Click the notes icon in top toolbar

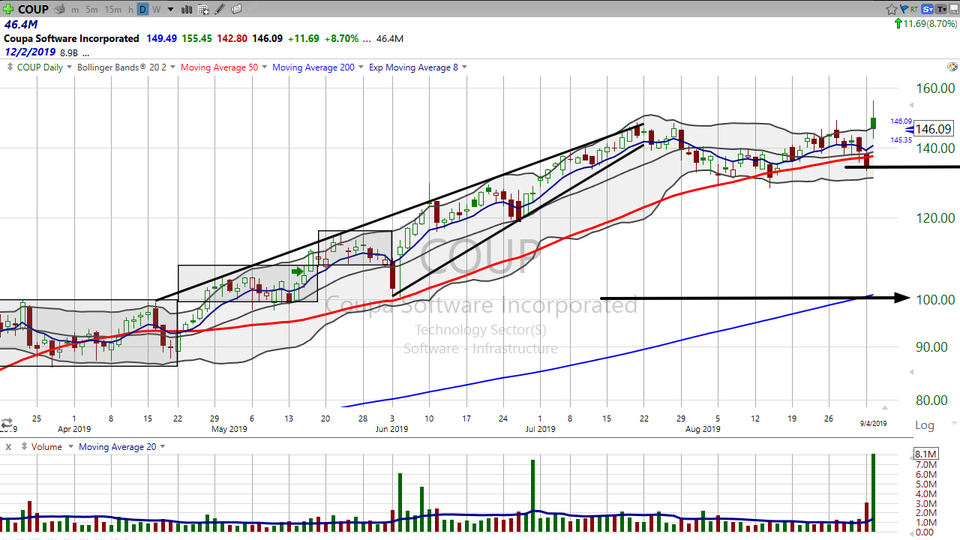click(x=237, y=9)
